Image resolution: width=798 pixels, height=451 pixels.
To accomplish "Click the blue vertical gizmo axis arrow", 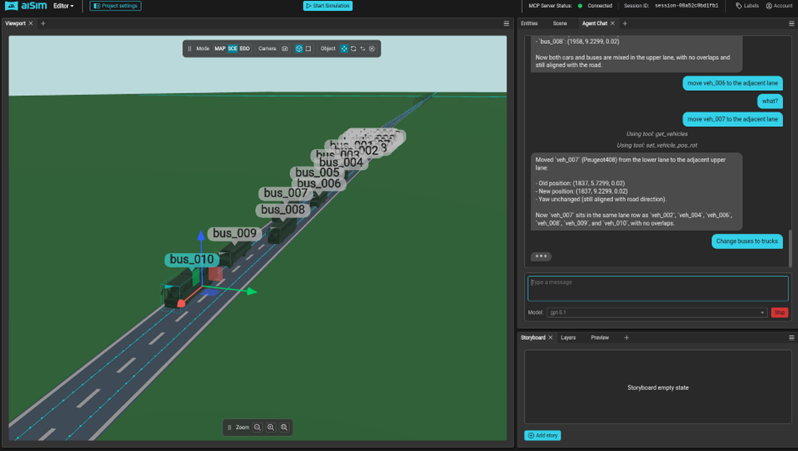I will coord(201,236).
